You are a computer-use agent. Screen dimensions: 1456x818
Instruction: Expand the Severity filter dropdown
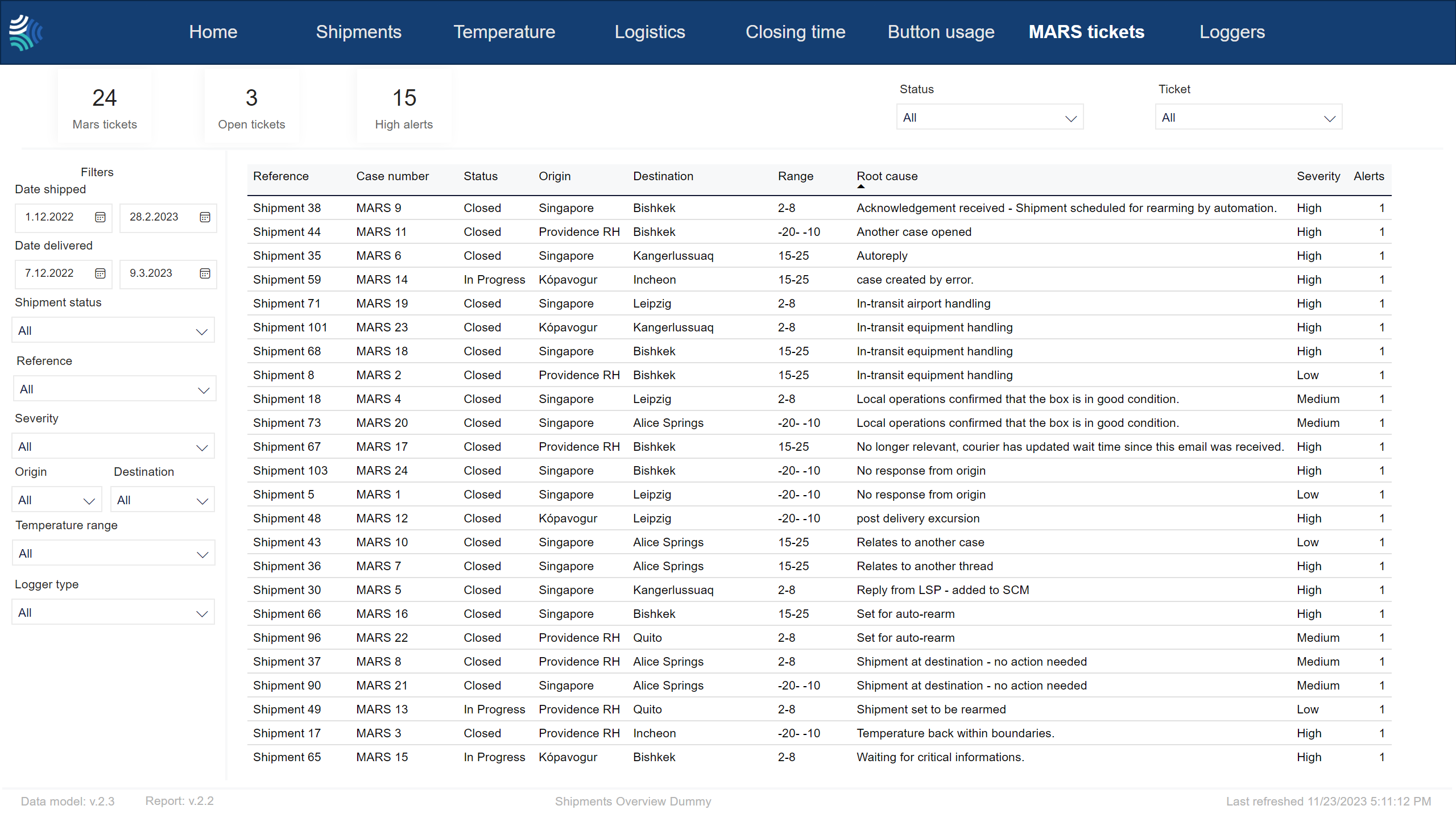tap(113, 447)
